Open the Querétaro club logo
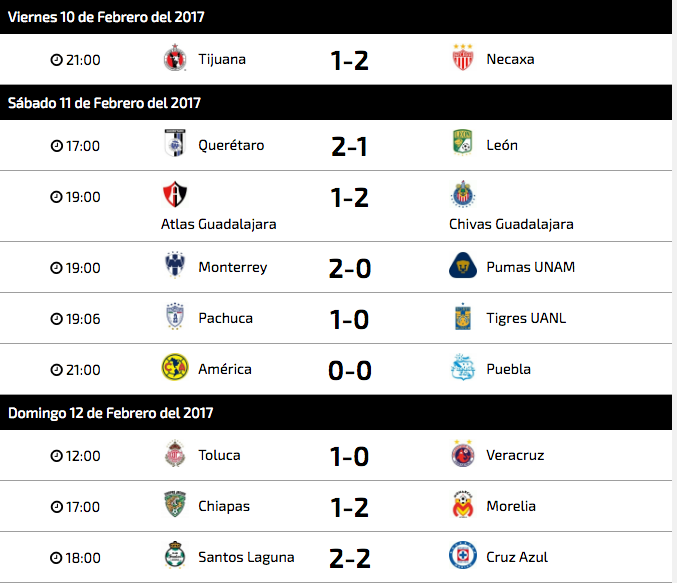 click(175, 143)
